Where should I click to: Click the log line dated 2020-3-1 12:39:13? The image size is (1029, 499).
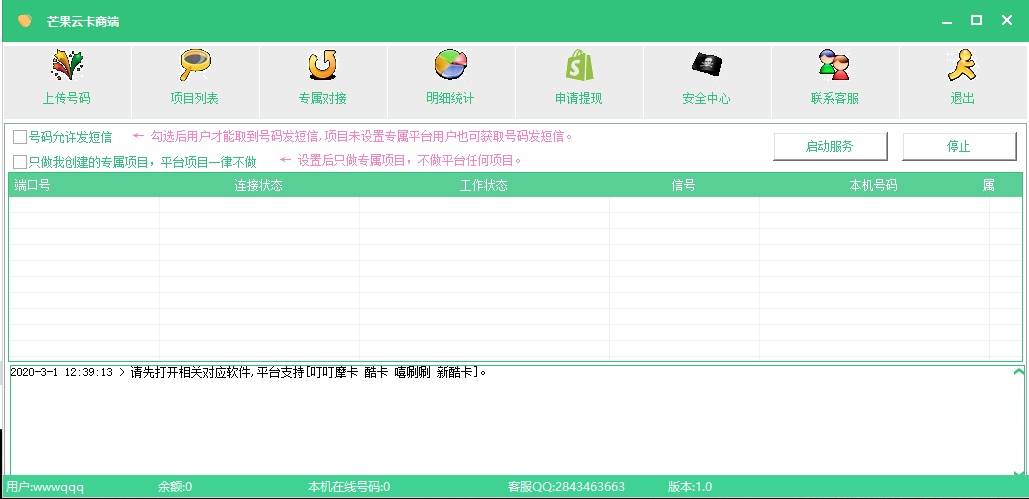(249, 372)
